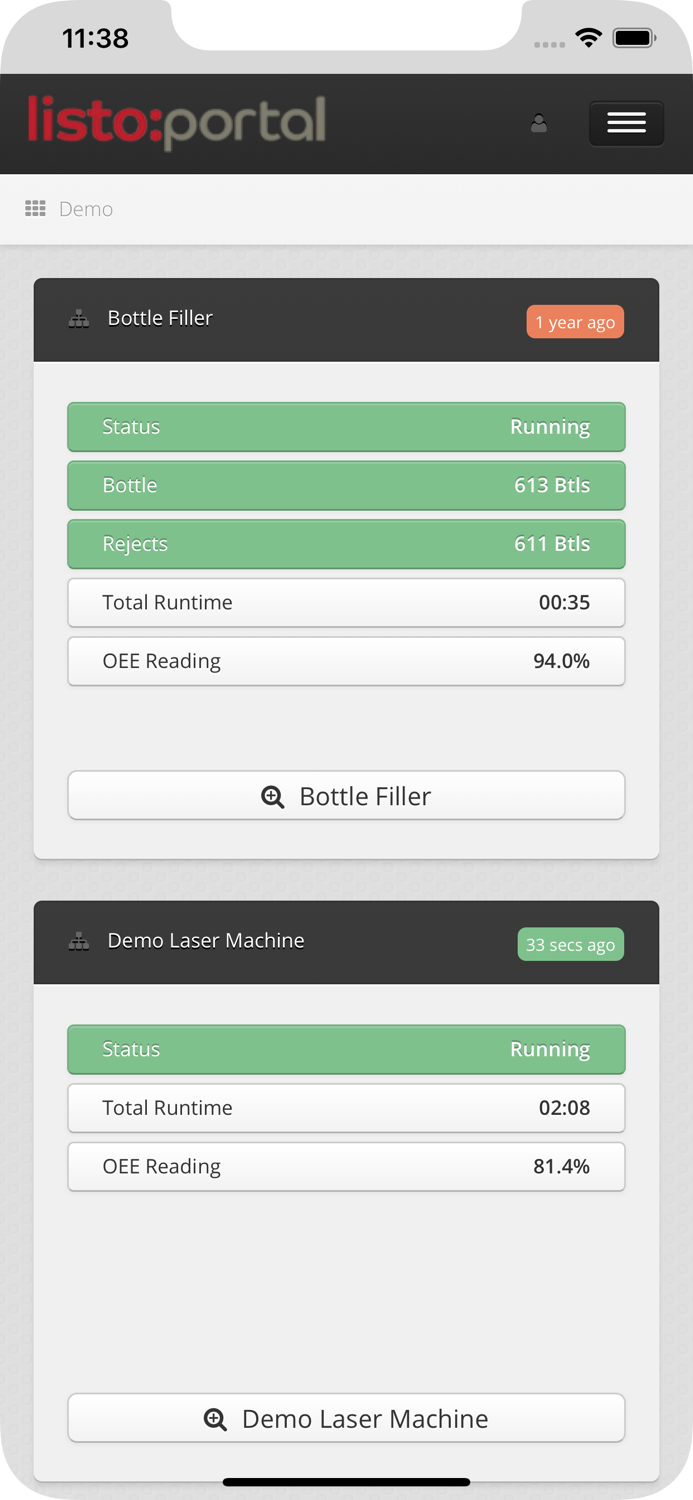The image size is (693, 1500).
Task: Select the Bottle Filler Status Running row
Action: point(346,427)
